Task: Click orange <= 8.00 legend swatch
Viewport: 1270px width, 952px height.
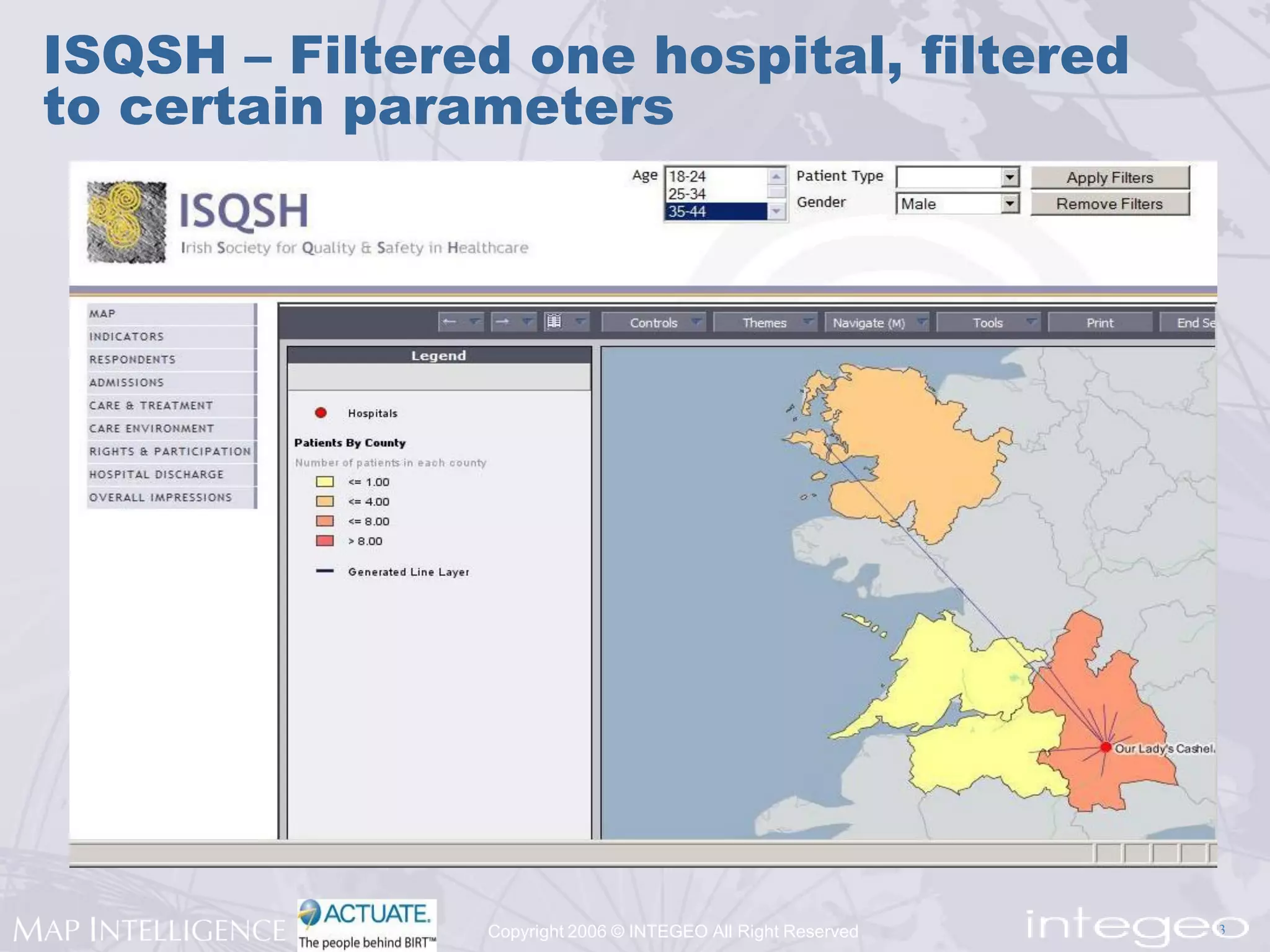Action: coord(325,521)
